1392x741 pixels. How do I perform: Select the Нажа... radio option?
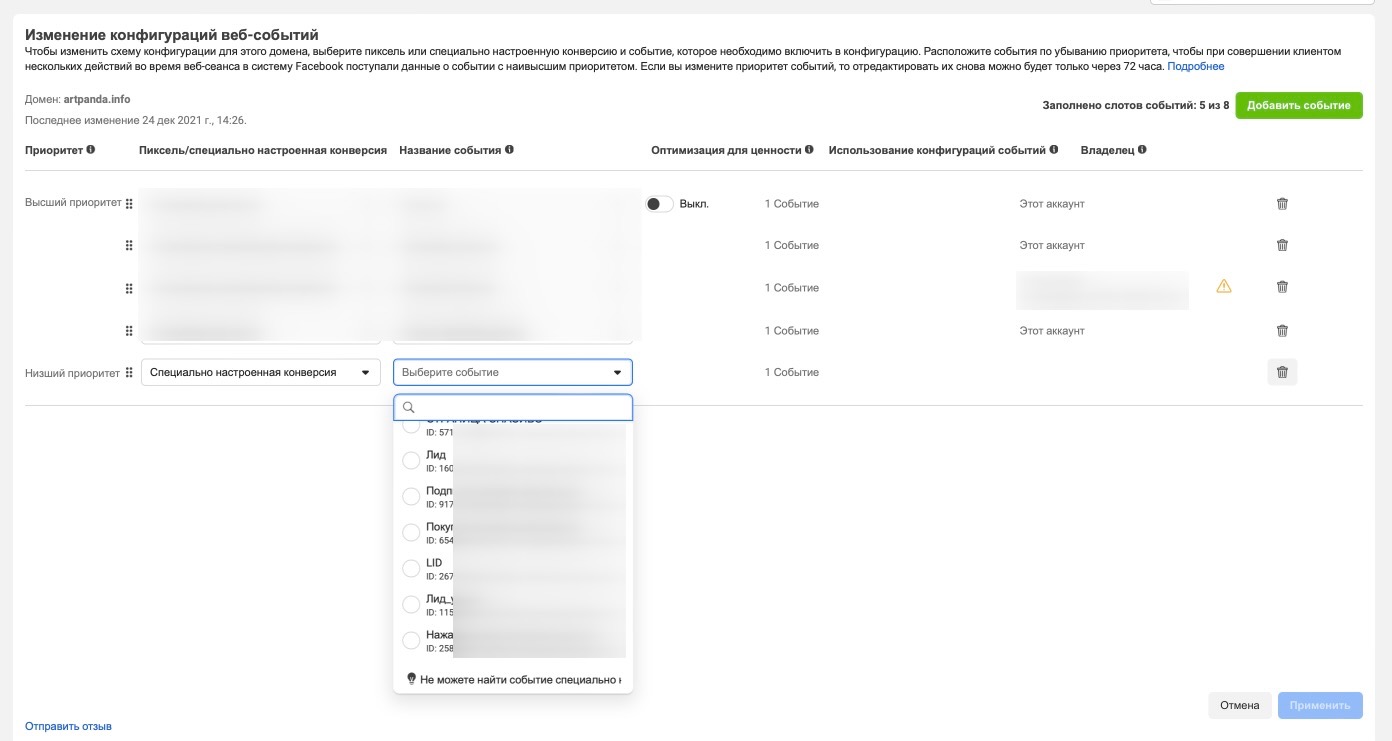tap(411, 640)
